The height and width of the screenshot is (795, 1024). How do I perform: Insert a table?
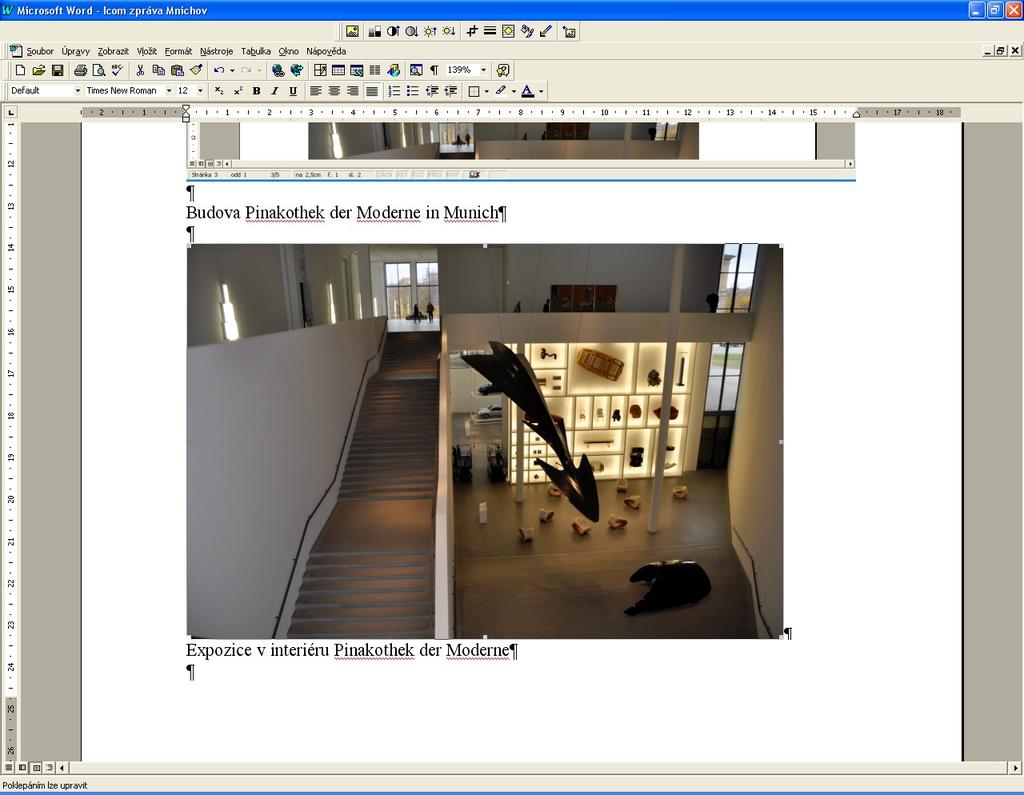338,70
